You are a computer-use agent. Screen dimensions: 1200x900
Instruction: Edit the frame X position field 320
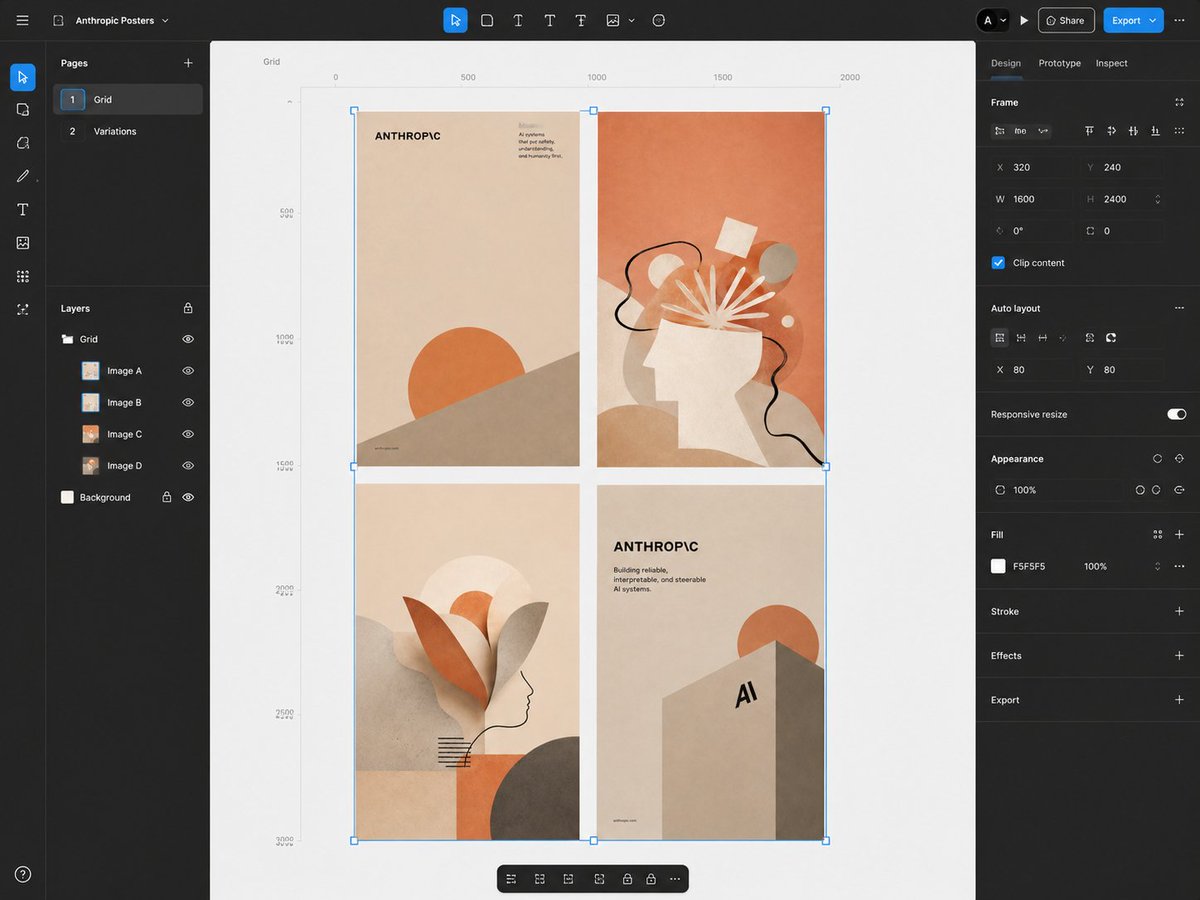point(1031,167)
